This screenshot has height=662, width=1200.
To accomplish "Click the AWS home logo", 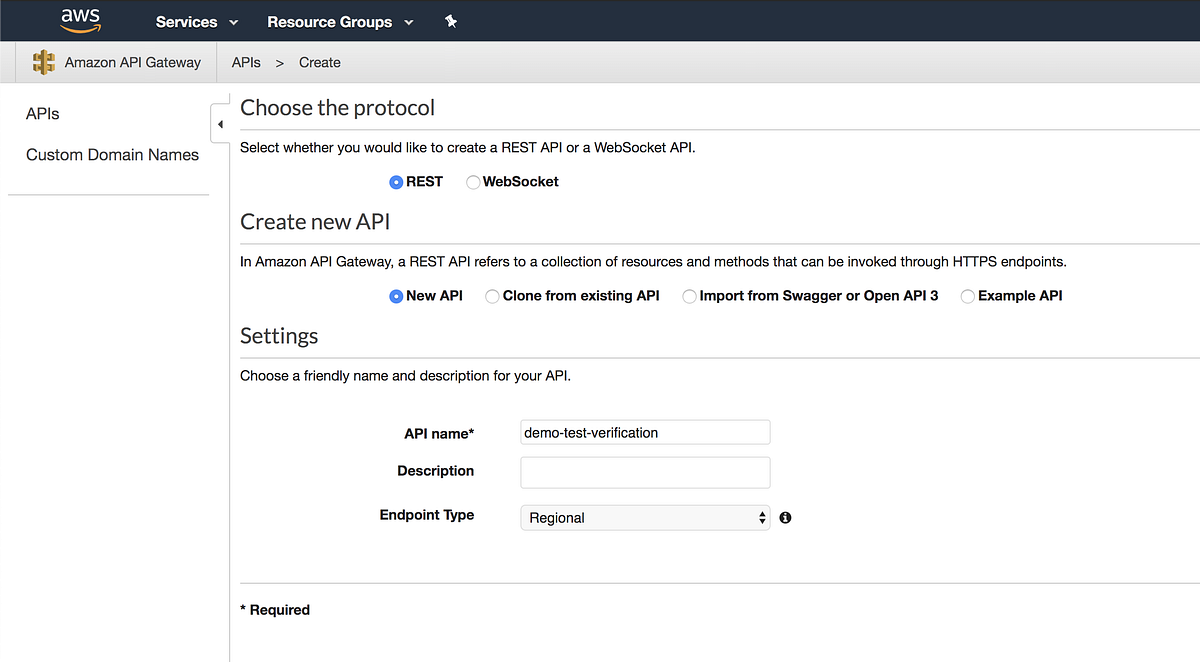I will point(80,20).
